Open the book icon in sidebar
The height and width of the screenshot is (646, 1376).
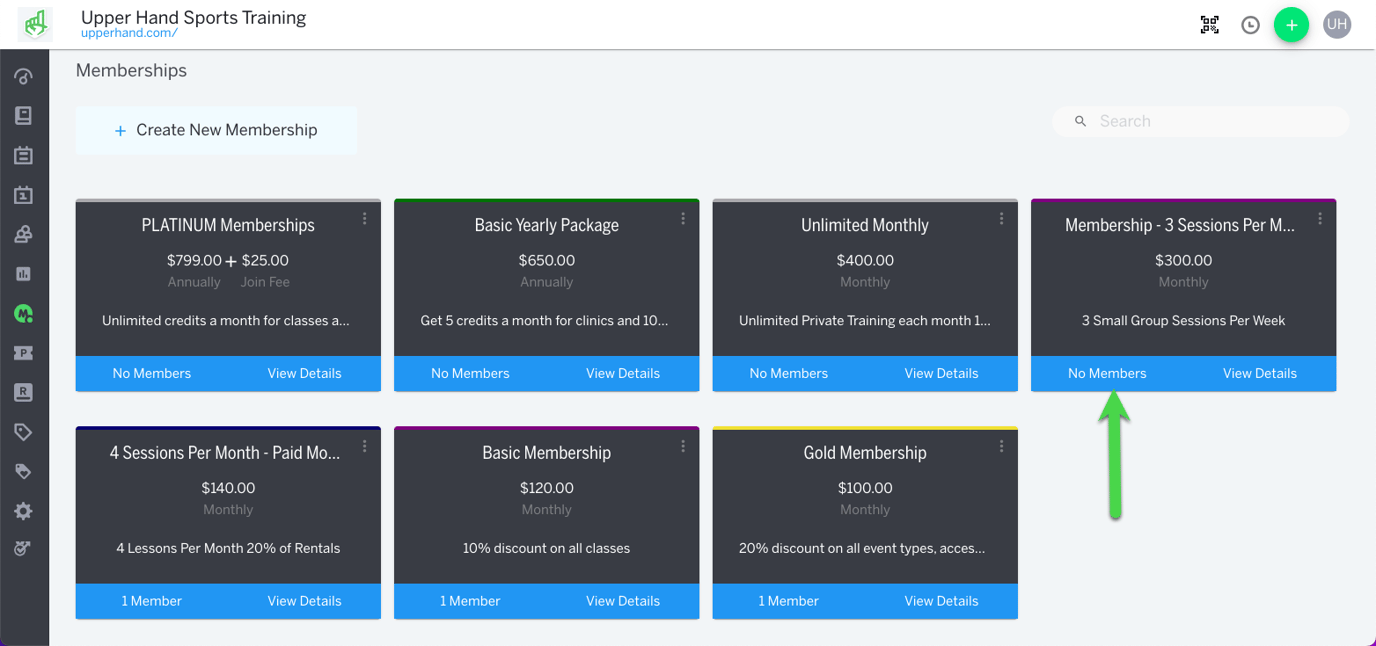point(23,116)
